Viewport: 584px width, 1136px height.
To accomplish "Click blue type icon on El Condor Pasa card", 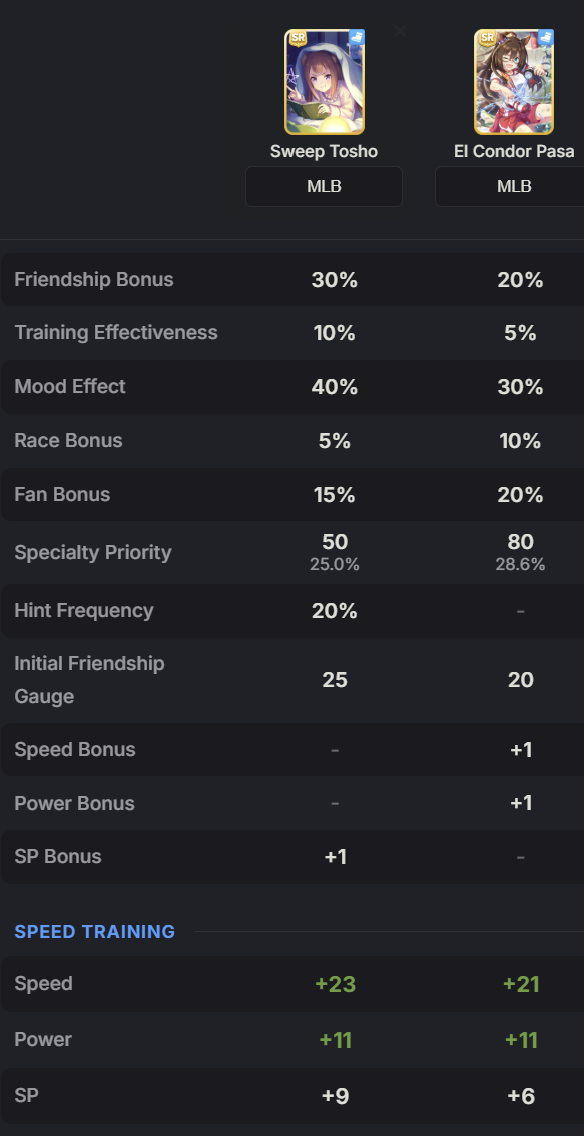I will [x=546, y=37].
